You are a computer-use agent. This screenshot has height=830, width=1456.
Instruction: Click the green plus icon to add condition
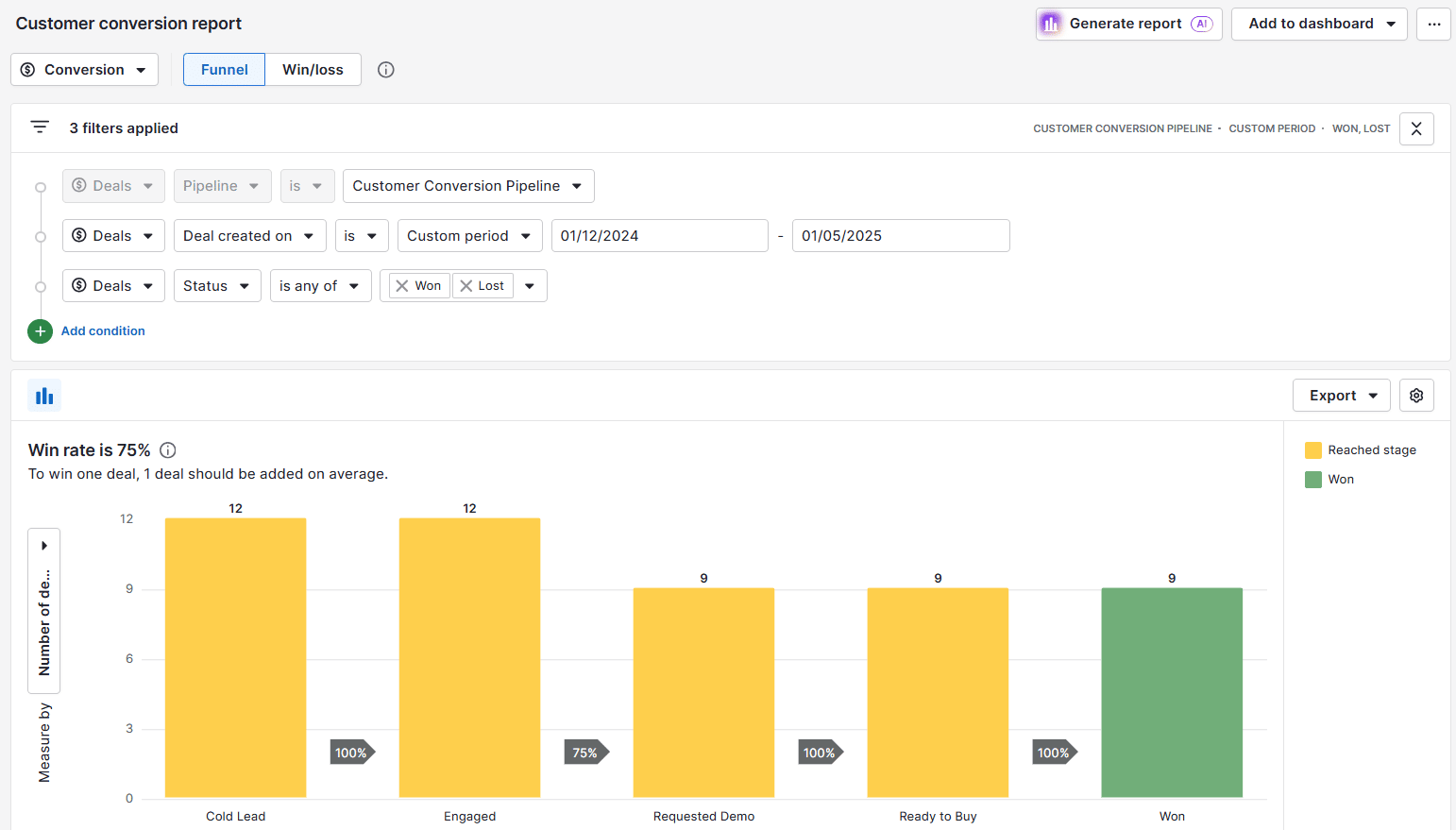tap(39, 330)
